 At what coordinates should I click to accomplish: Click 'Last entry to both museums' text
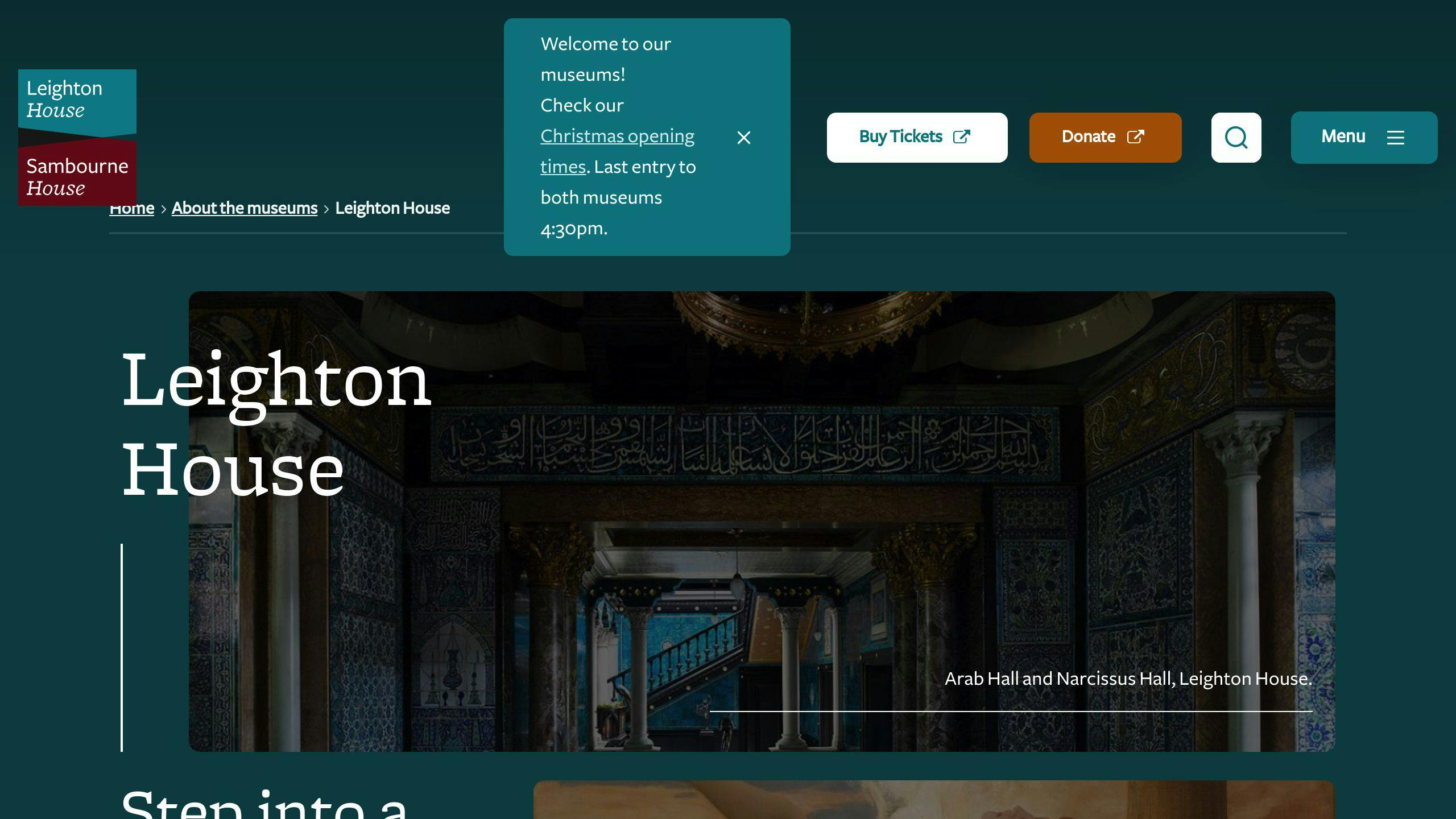618,182
